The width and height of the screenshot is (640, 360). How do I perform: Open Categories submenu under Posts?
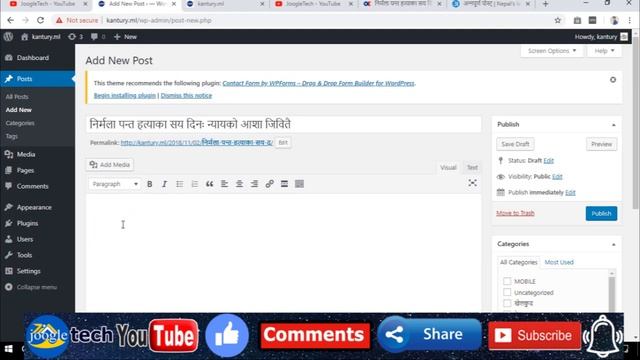[x=20, y=123]
